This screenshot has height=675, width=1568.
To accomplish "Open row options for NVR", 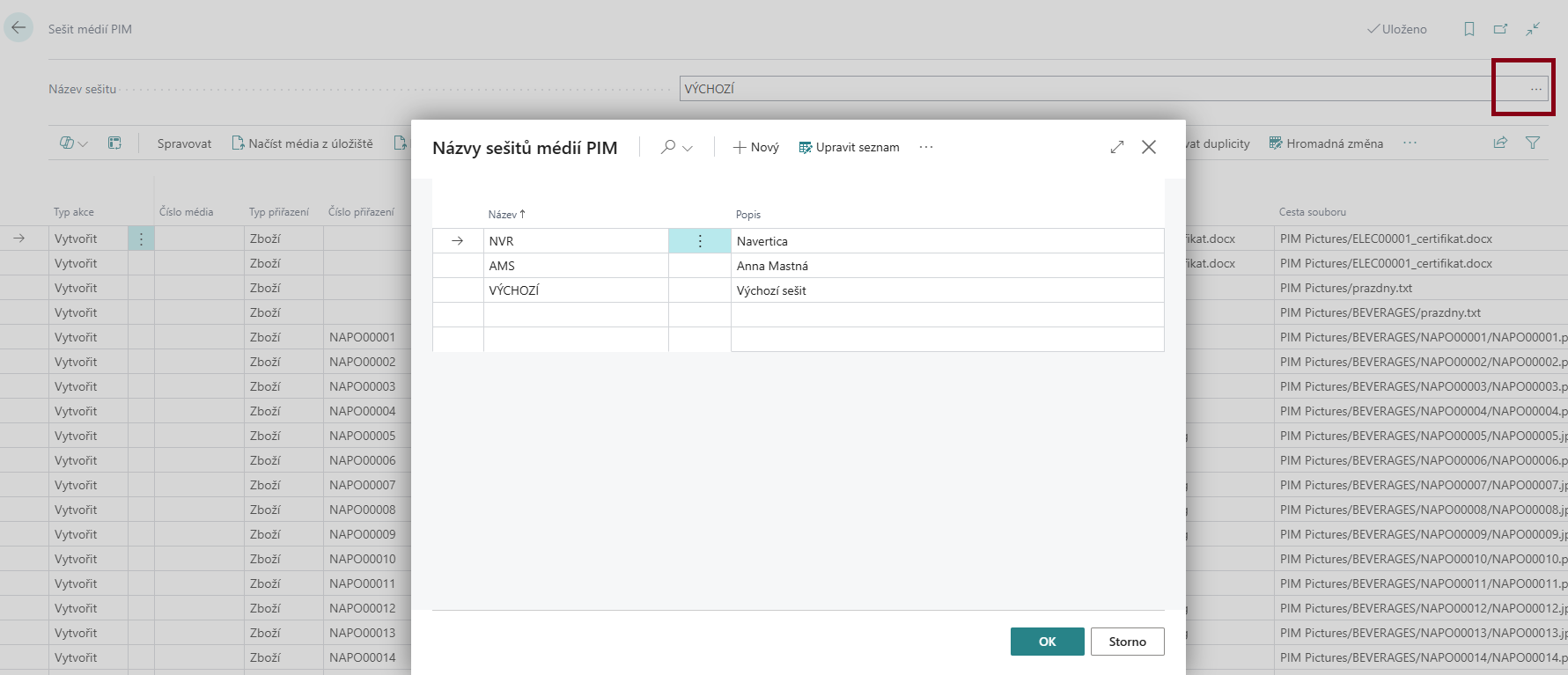I will coord(700,241).
